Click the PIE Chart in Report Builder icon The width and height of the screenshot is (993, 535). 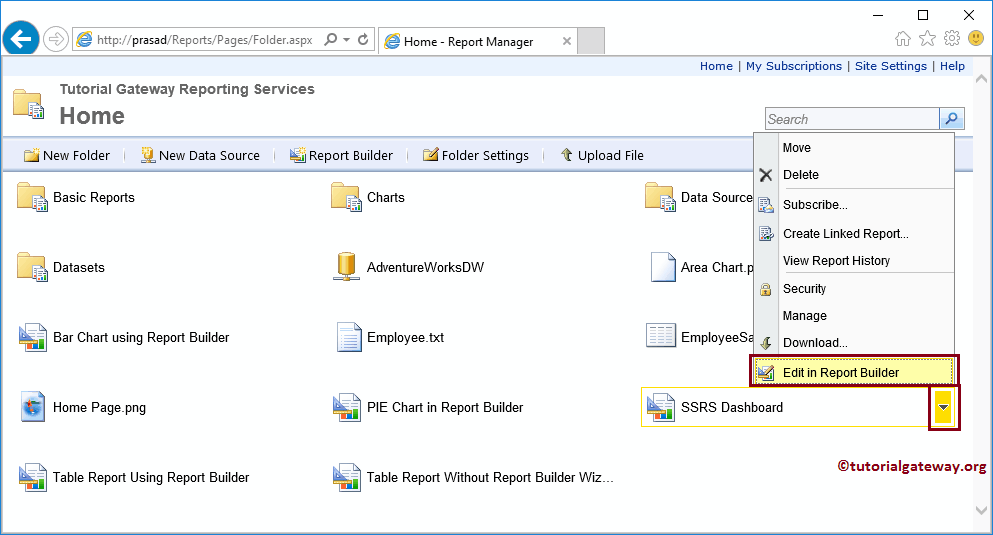[x=347, y=408]
